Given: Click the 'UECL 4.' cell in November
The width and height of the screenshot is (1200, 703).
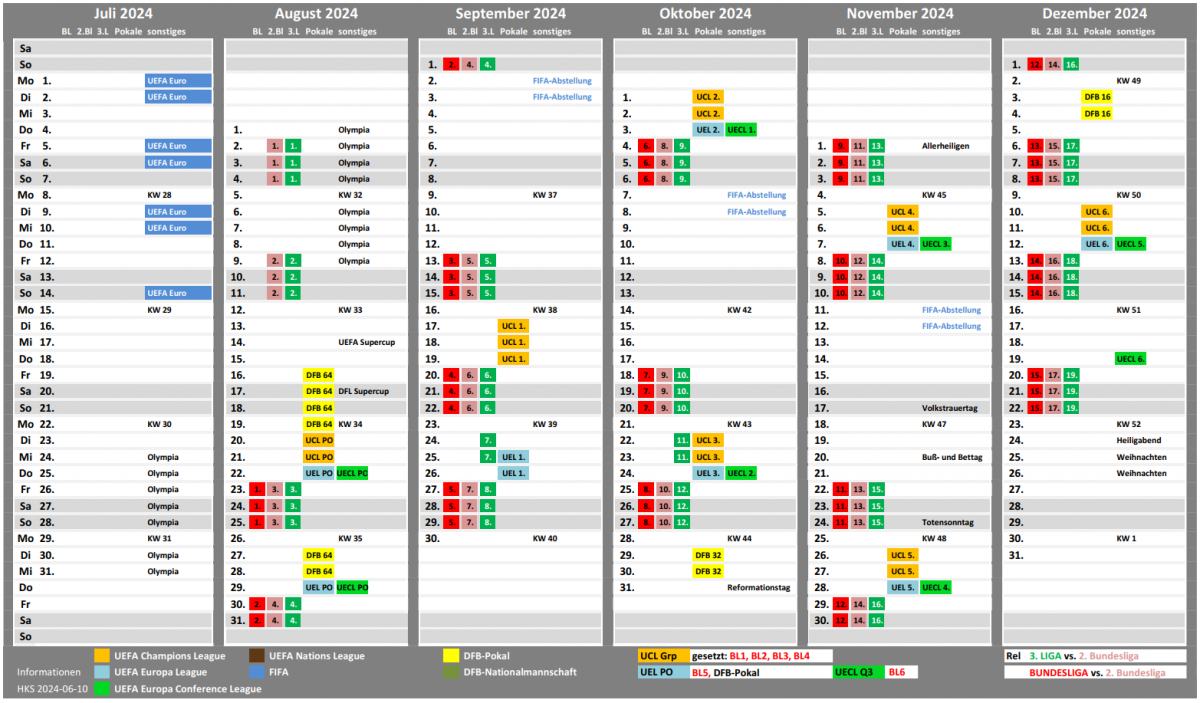Looking at the screenshot, I should click(936, 588).
